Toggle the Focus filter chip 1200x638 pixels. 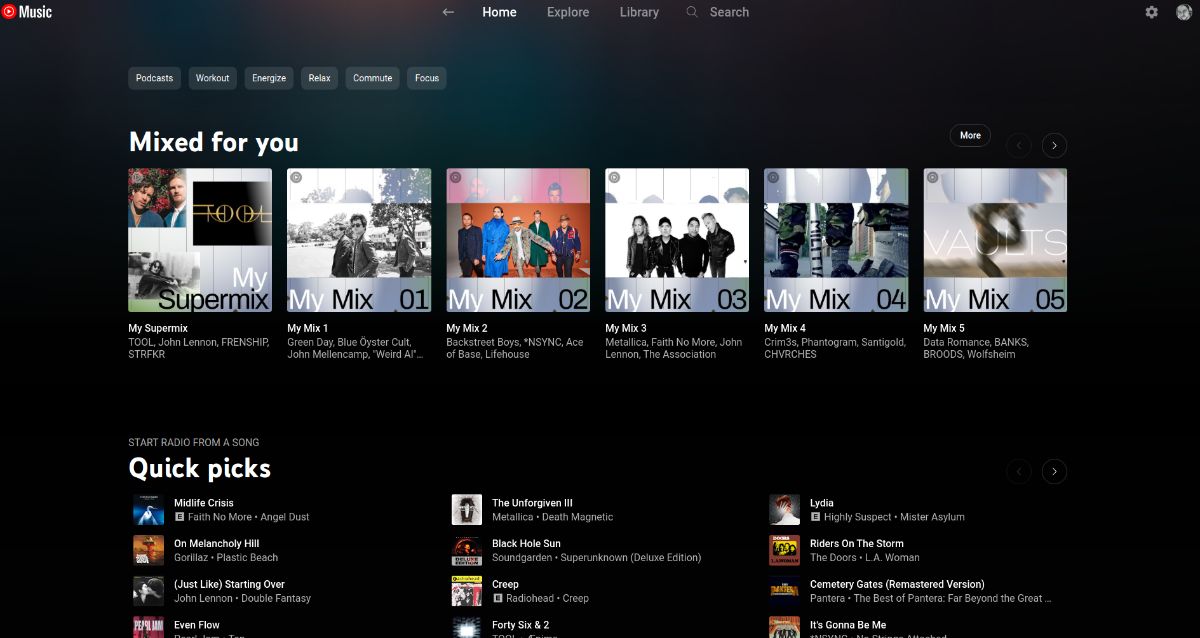[x=427, y=78]
